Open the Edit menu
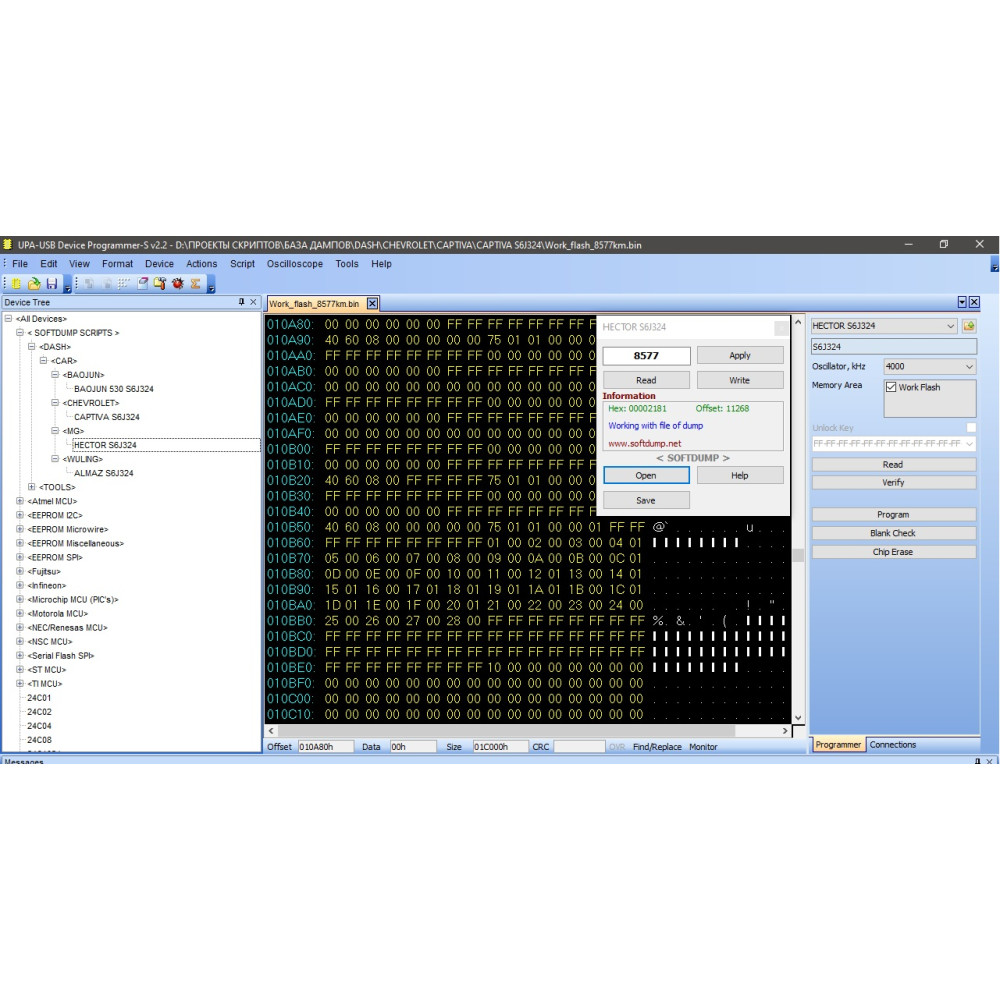This screenshot has width=1000, height=1000. [x=48, y=264]
